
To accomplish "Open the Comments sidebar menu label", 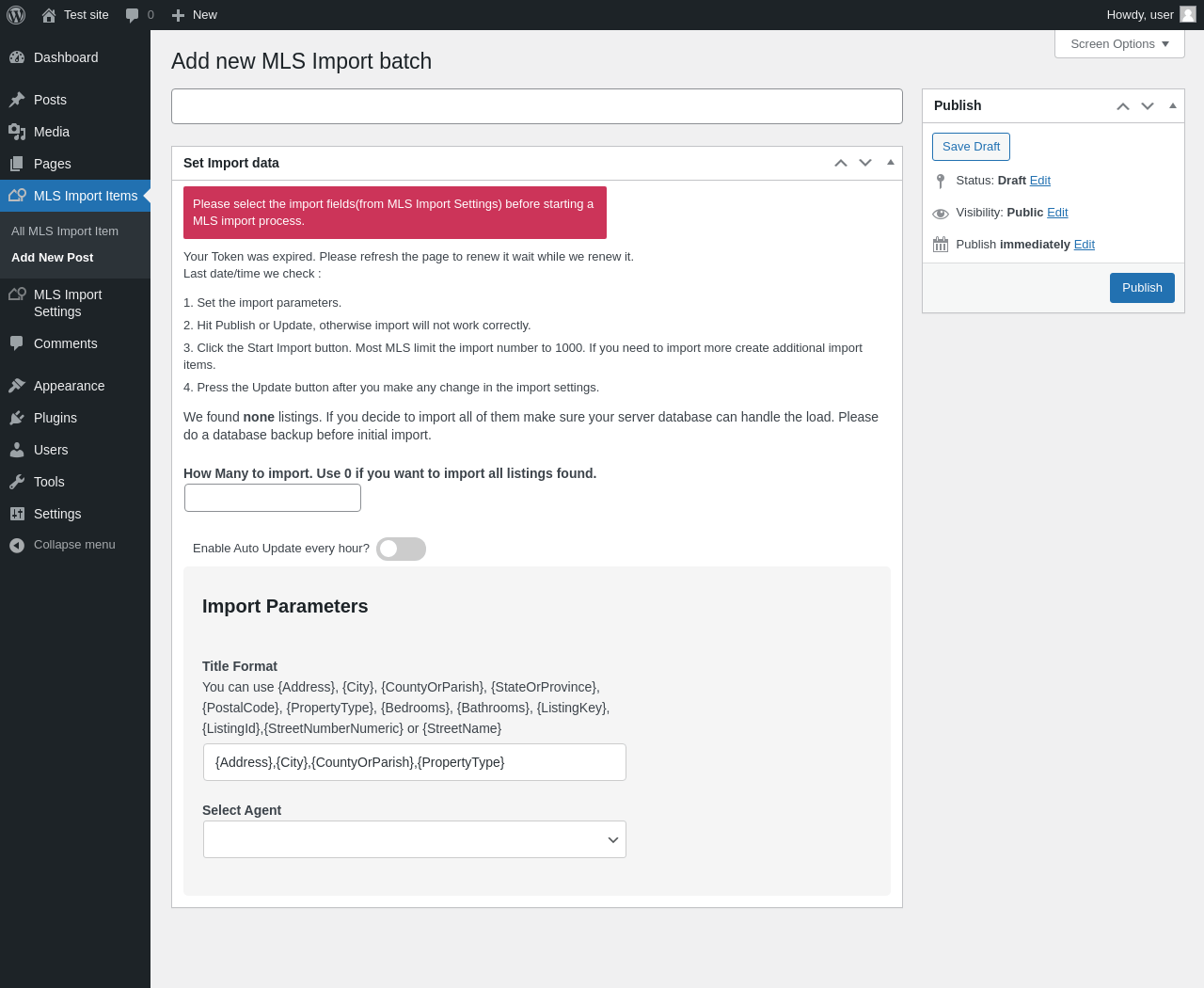I will click(66, 343).
